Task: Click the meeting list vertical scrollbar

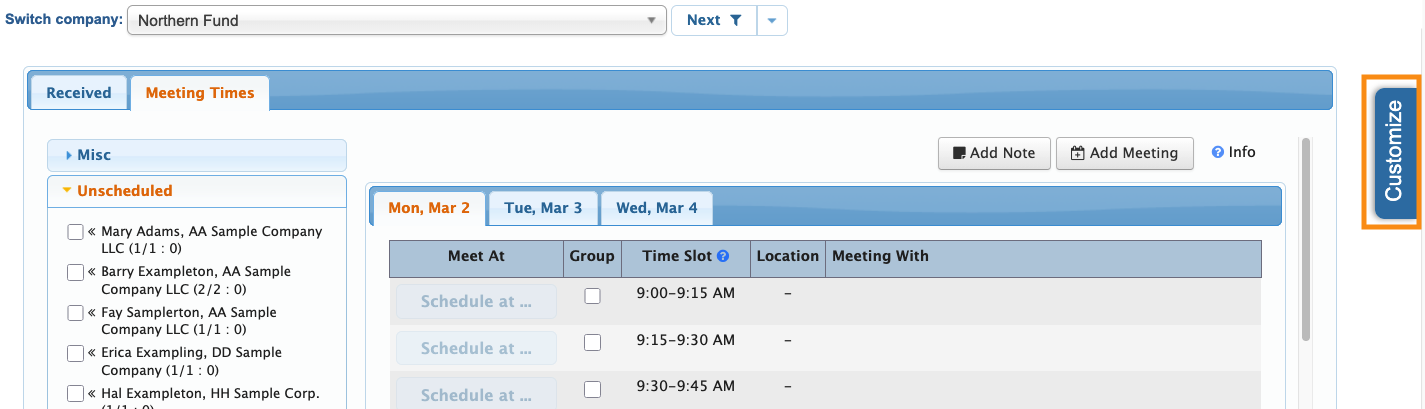Action: coord(1304,240)
